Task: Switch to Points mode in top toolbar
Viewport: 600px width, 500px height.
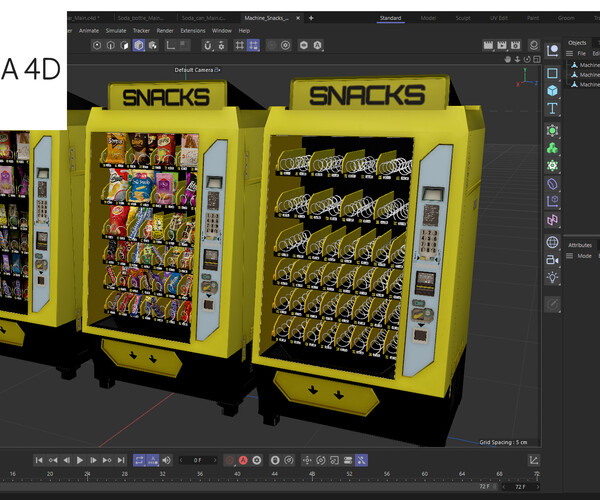Action: [97, 46]
